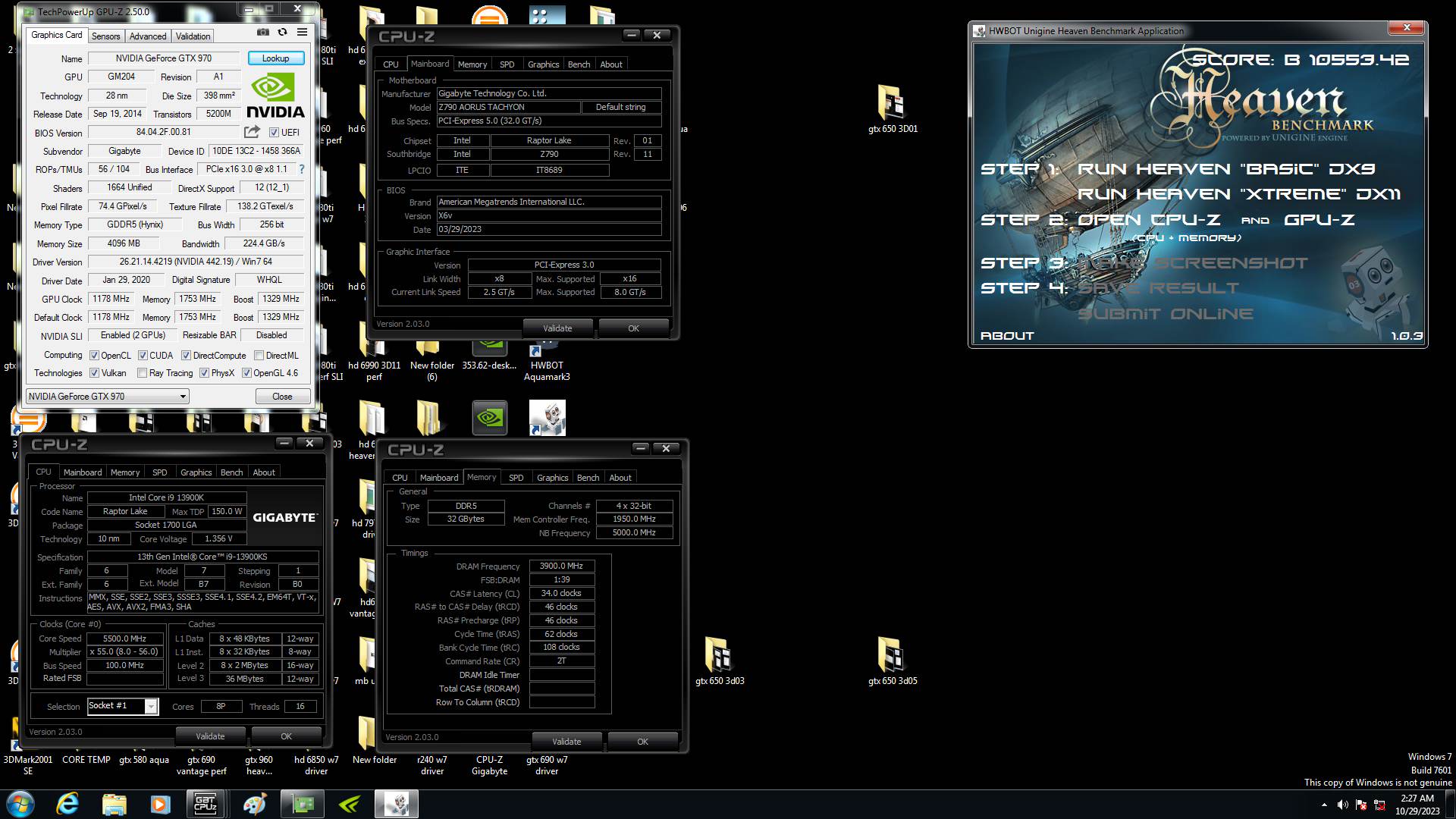Click the volume speaker tray icon
This screenshot has height=819, width=1456.
point(1342,805)
